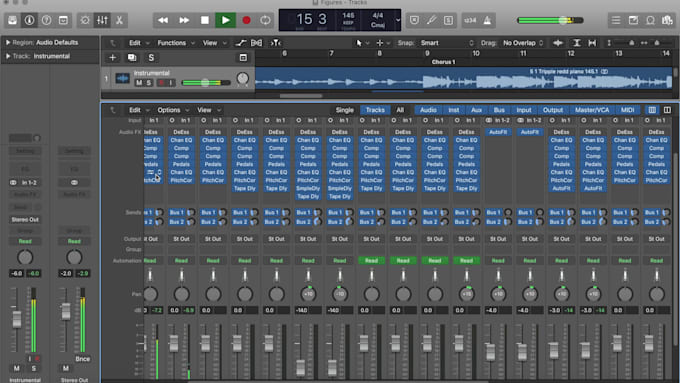Switch mixer to Single view
The width and height of the screenshot is (680, 383).
click(x=344, y=110)
